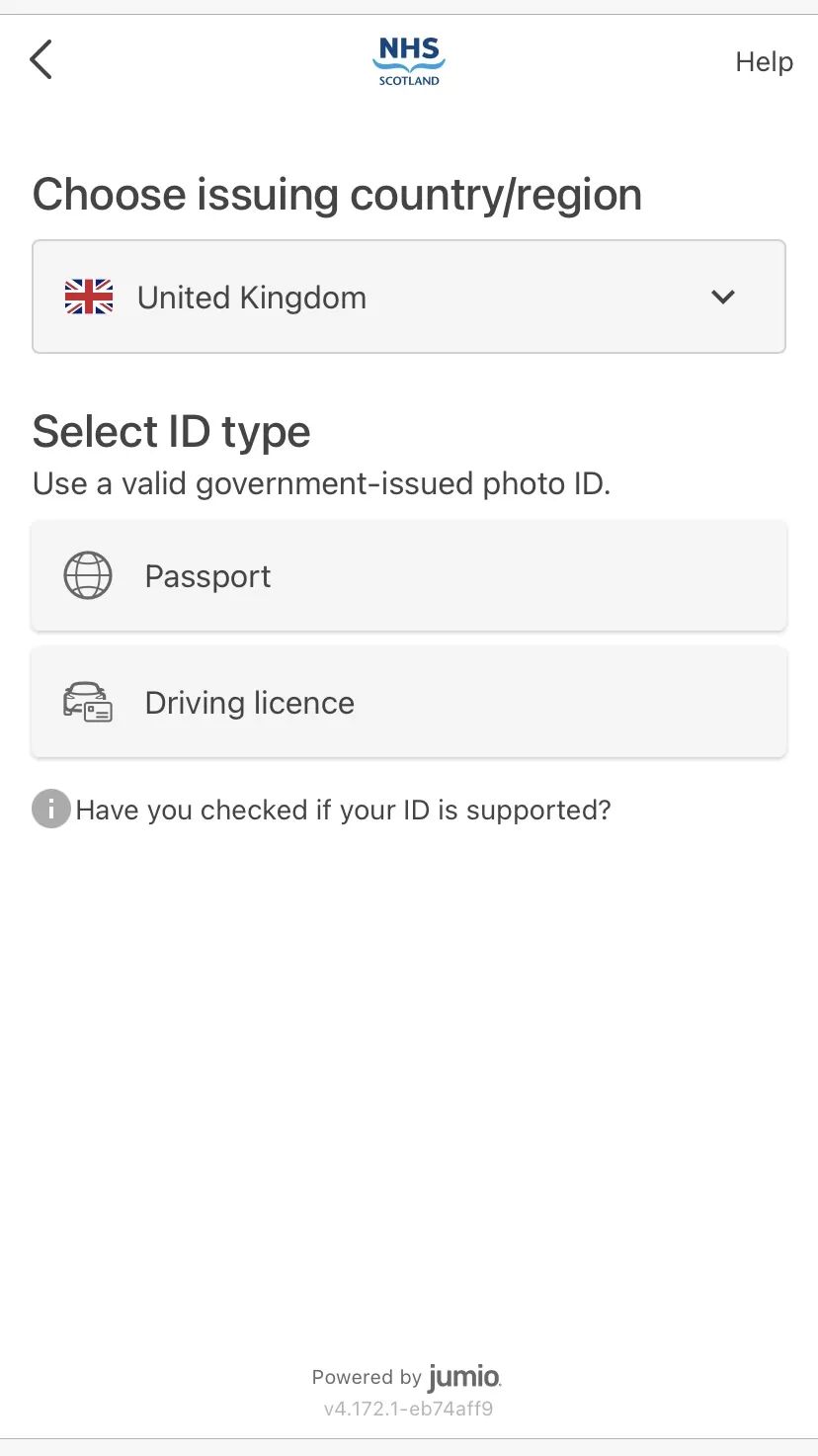Click the 'Use a valid government-issued photo ID' text
This screenshot has width=818, height=1456.
click(321, 484)
